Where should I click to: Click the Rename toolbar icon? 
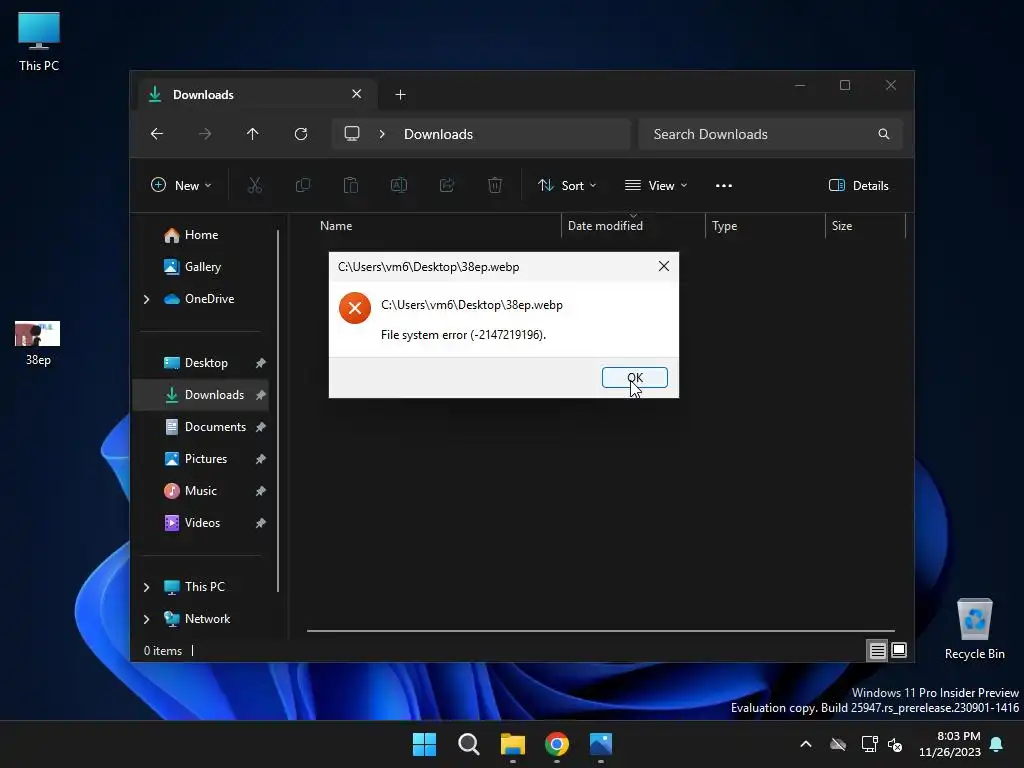(x=399, y=185)
